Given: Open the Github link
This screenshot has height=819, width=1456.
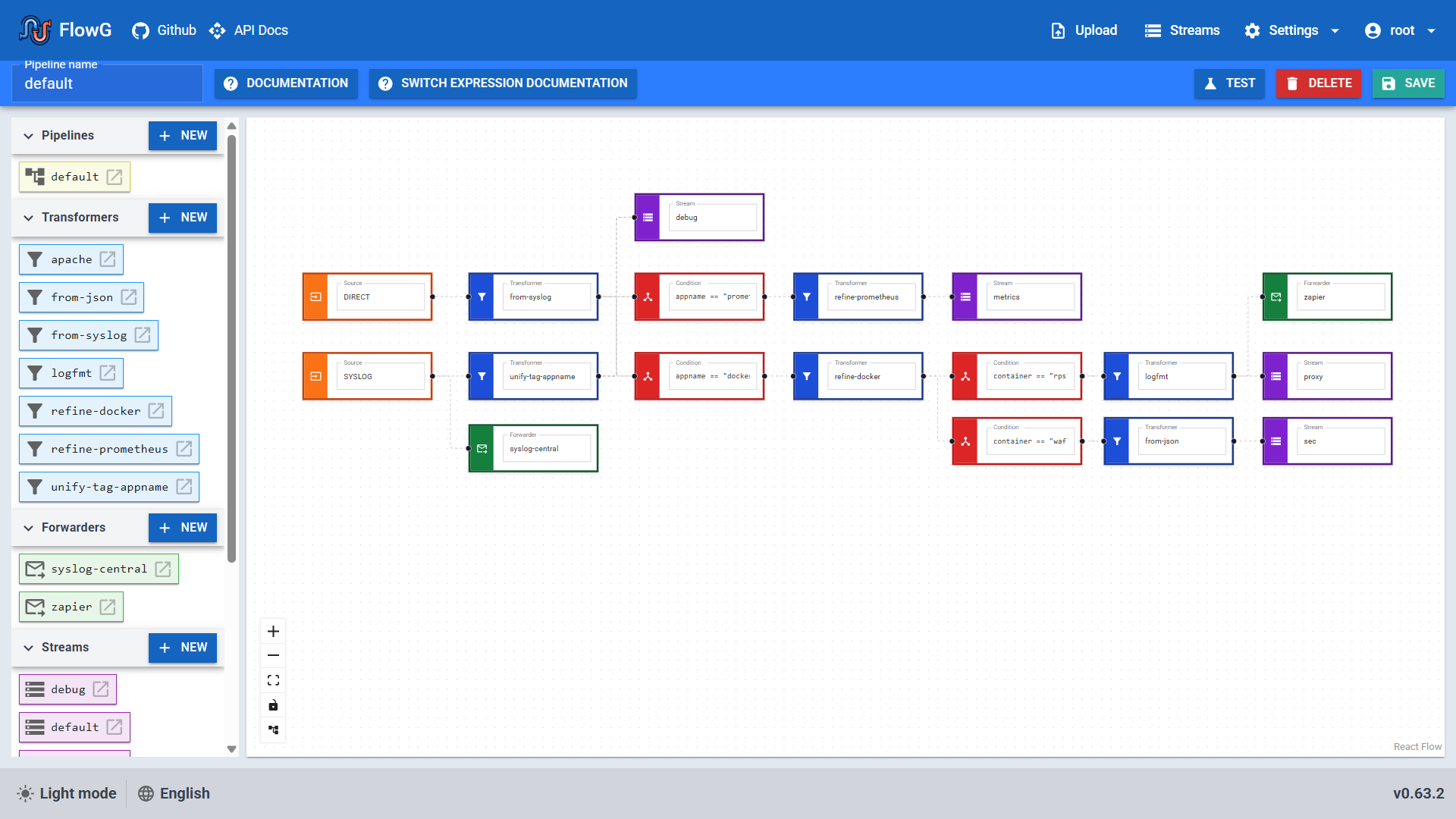Looking at the screenshot, I should pos(164,30).
